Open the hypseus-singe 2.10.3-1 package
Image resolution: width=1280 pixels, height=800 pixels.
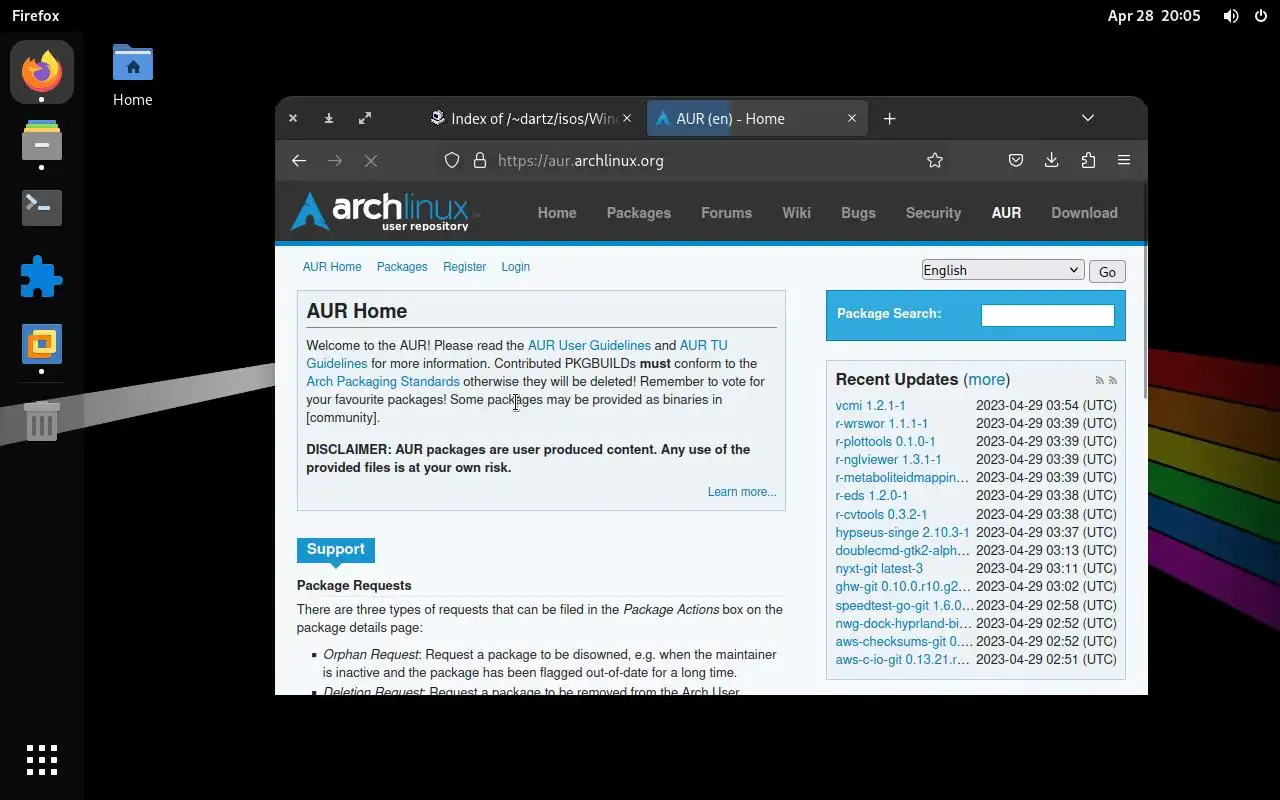point(902,532)
